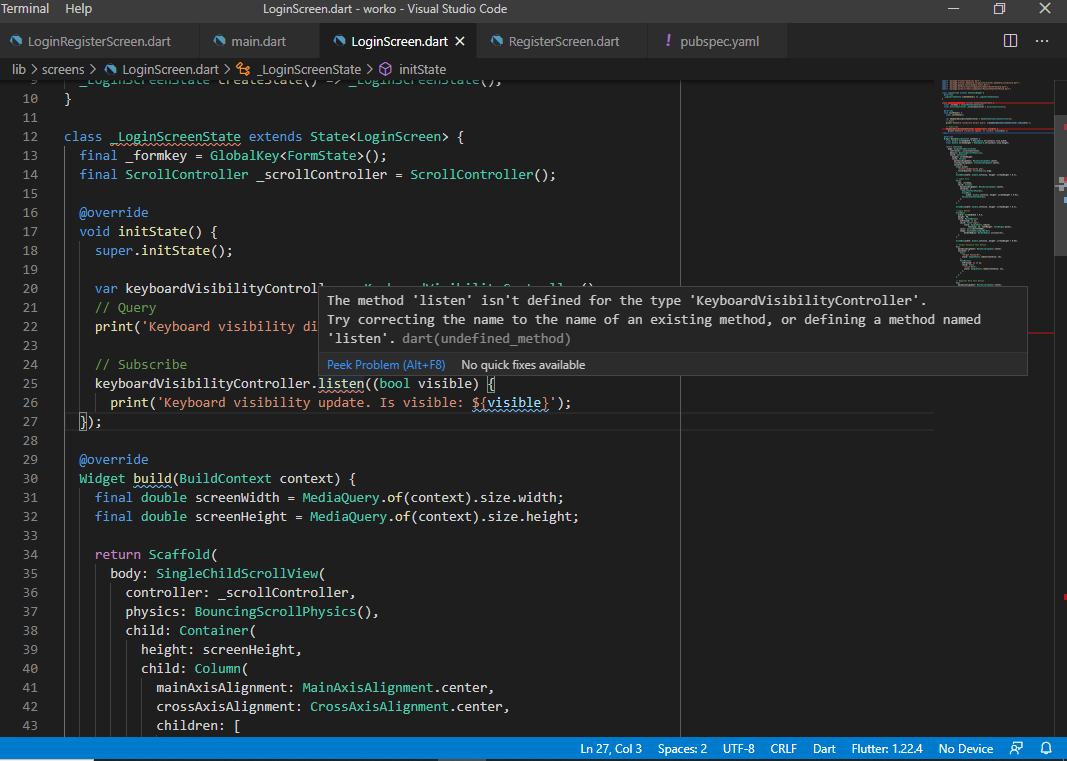Open the Help menu

pyautogui.click(x=78, y=9)
